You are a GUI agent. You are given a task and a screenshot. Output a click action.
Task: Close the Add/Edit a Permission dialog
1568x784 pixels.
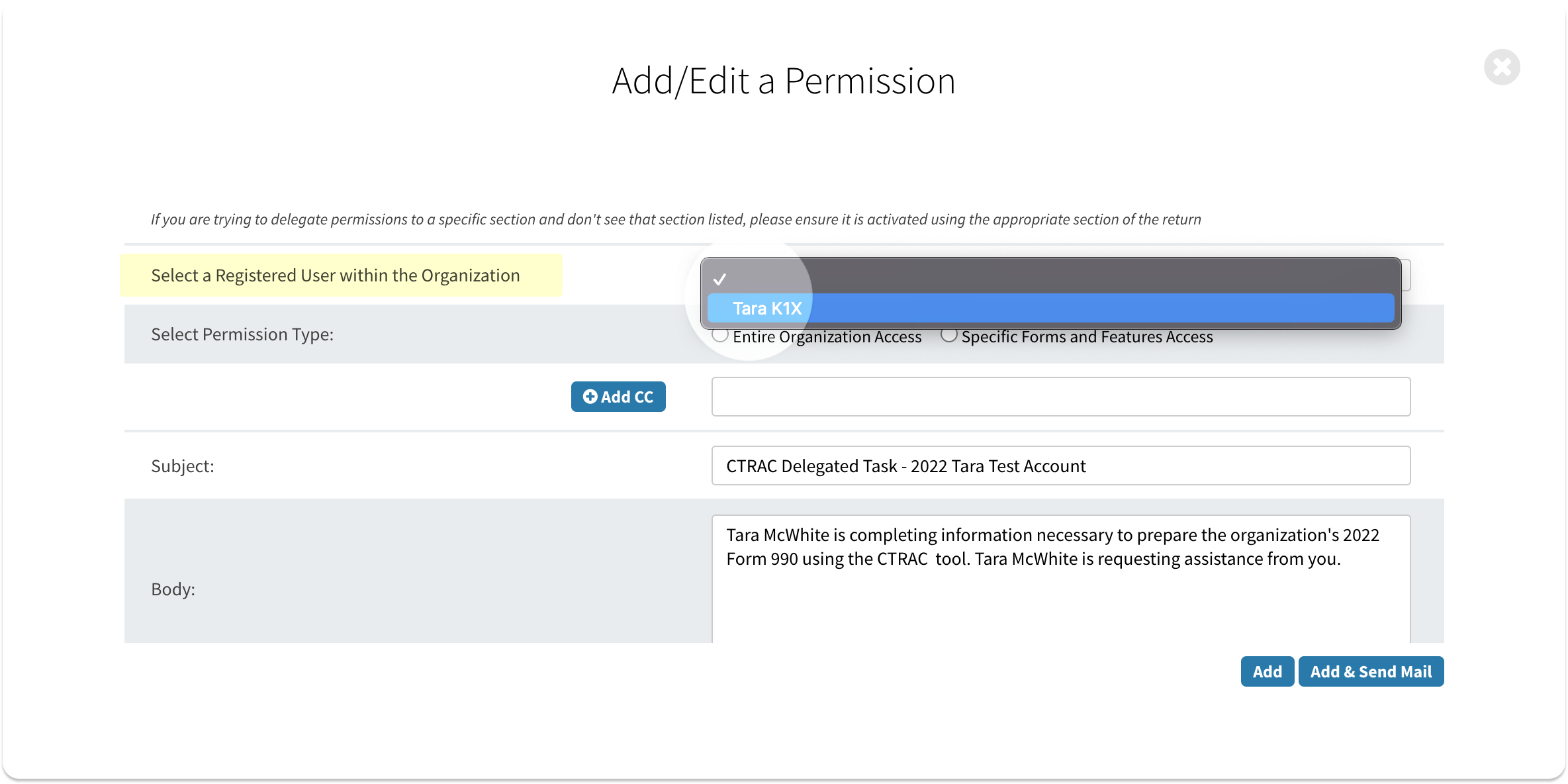(1501, 67)
